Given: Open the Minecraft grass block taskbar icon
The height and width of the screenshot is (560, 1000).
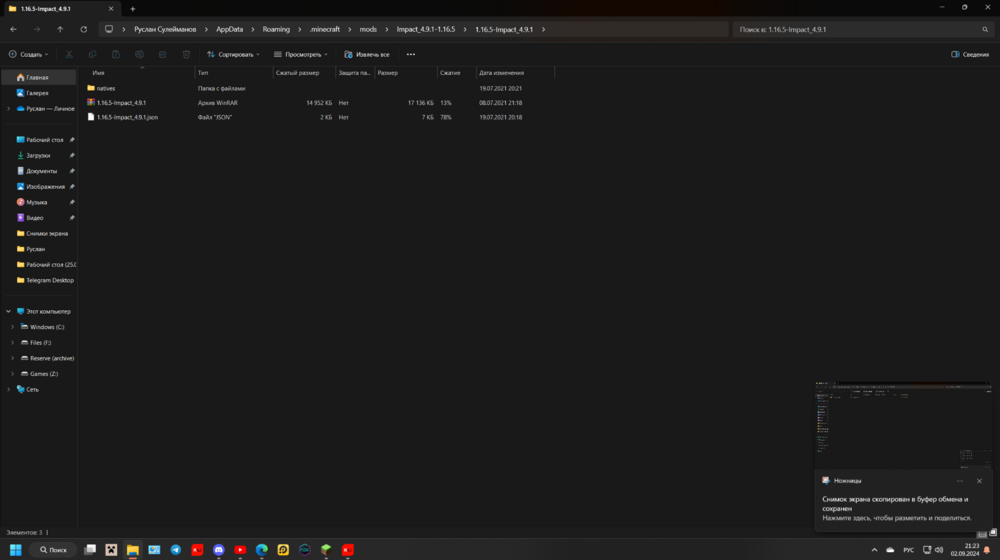Looking at the screenshot, I should [326, 550].
